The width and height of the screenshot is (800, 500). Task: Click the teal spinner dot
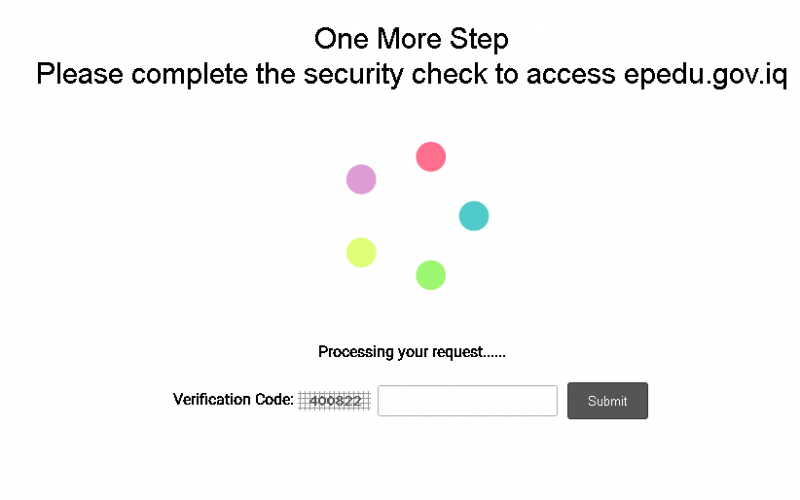[x=474, y=216]
